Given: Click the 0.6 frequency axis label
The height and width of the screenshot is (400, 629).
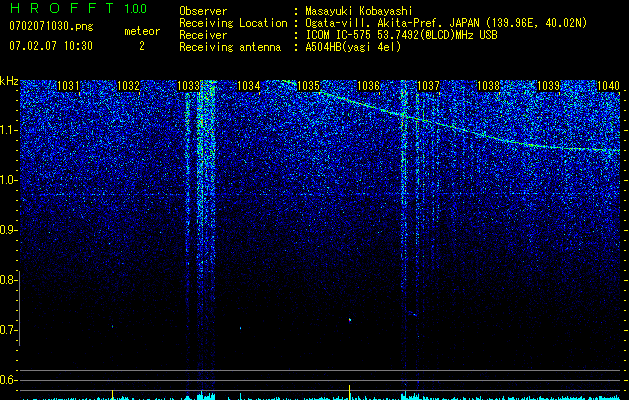Looking at the screenshot, I should point(8,380).
